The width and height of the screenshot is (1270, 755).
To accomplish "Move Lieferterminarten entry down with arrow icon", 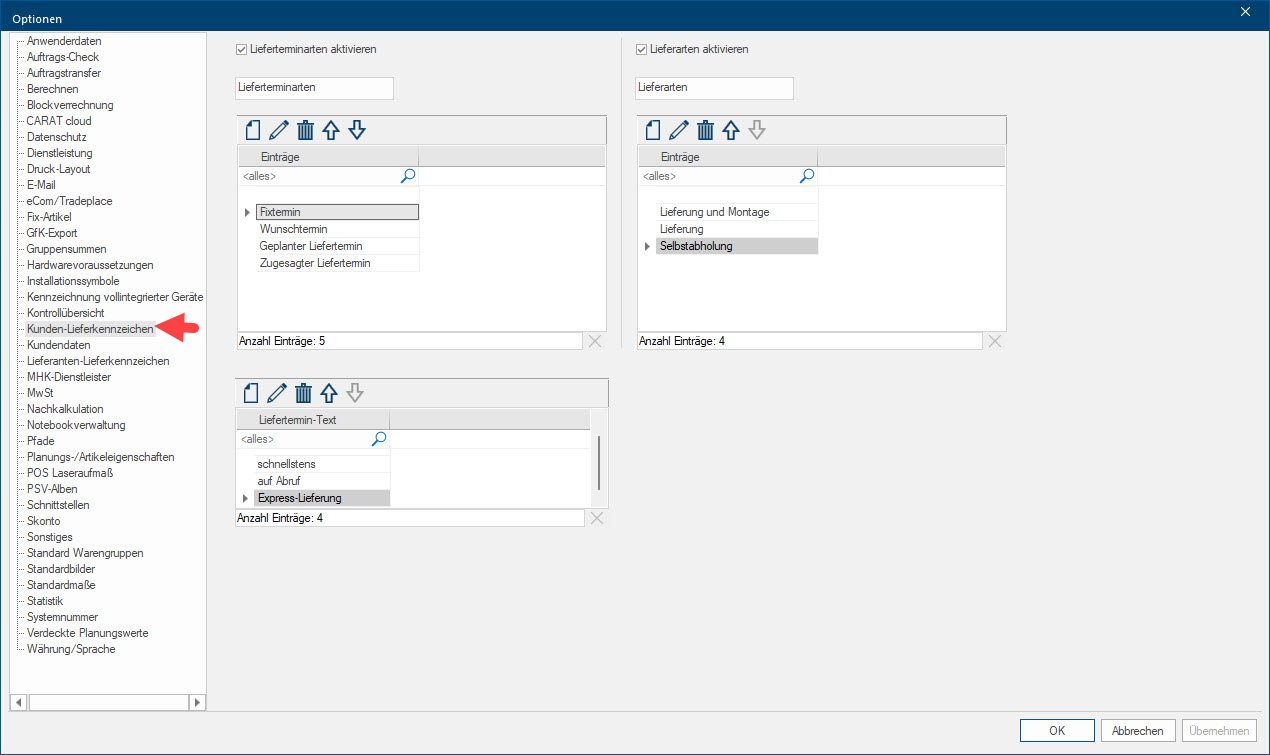I will coord(357,130).
